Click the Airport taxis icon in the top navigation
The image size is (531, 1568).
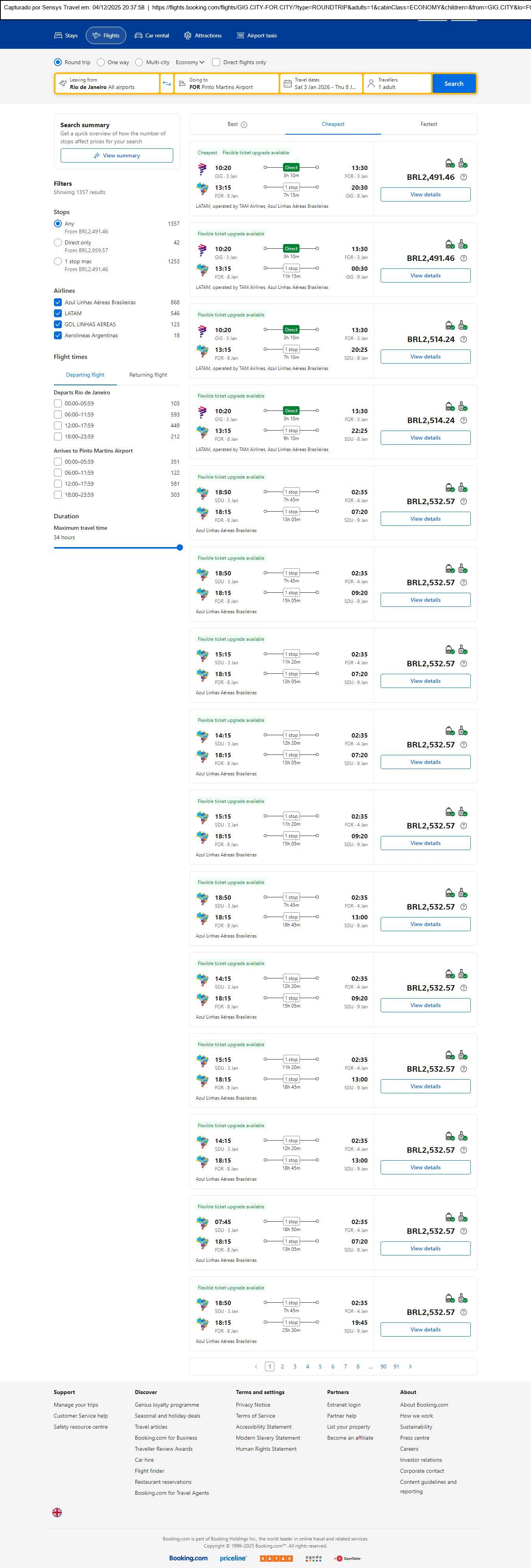click(241, 36)
